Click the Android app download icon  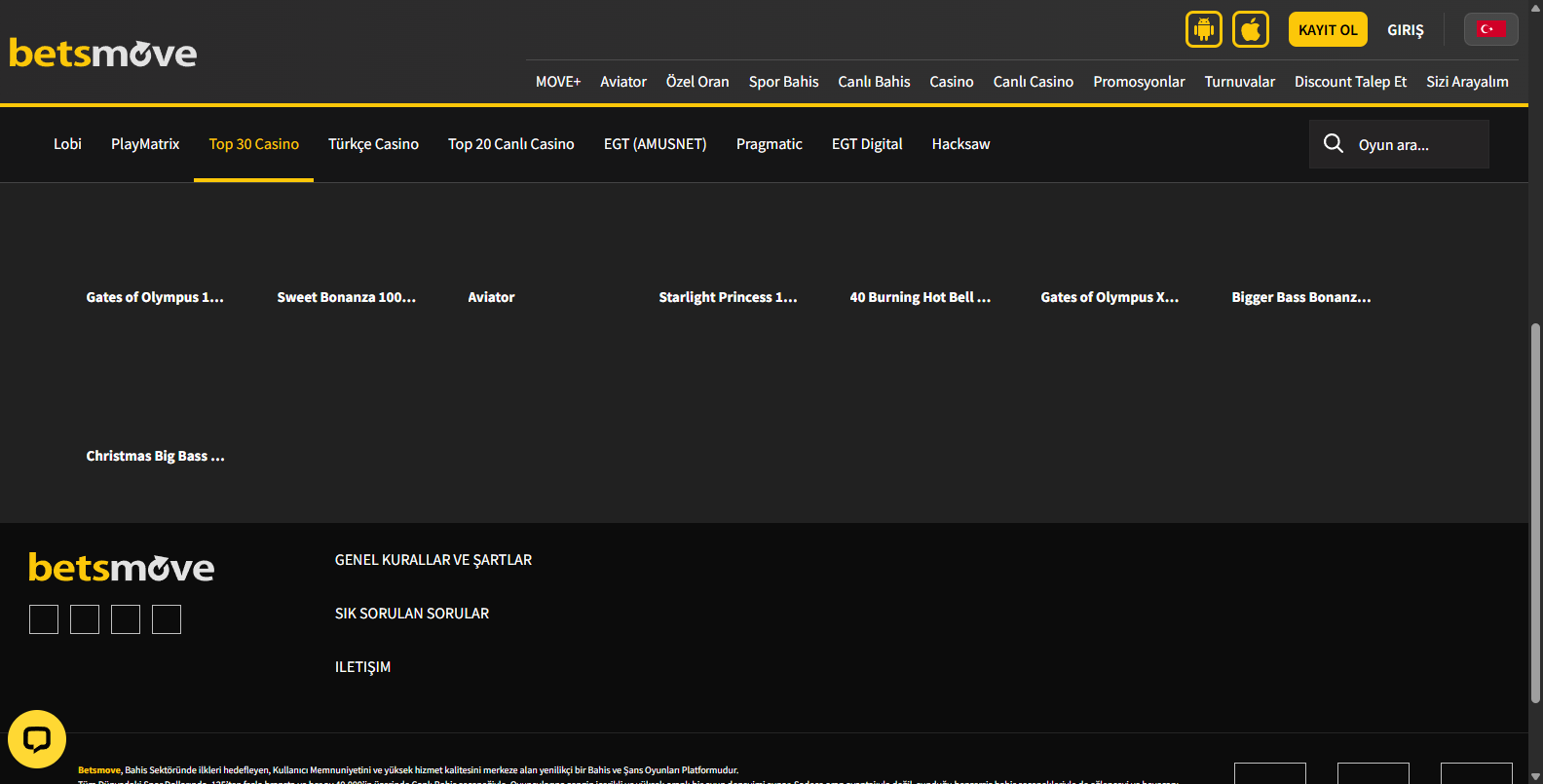coord(1203,29)
